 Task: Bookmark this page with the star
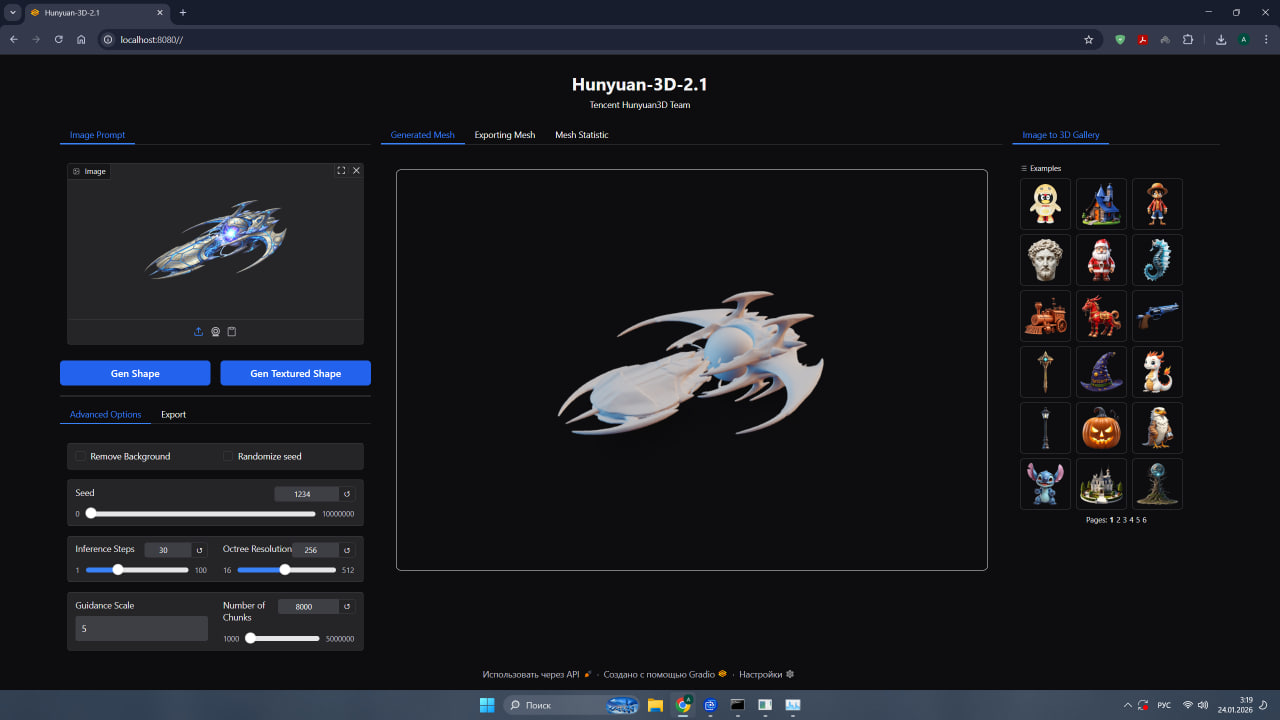1089,40
